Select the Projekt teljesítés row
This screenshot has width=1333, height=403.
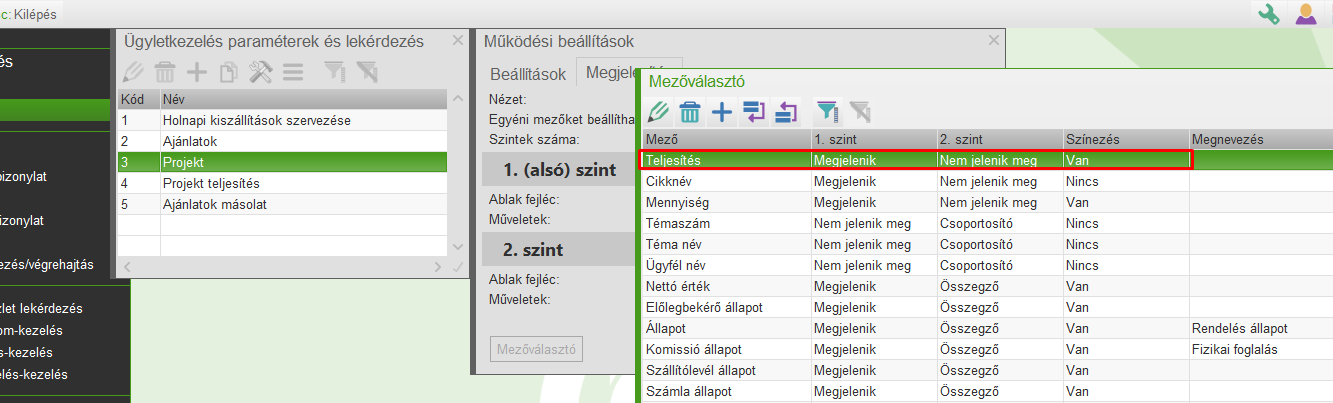[282, 183]
